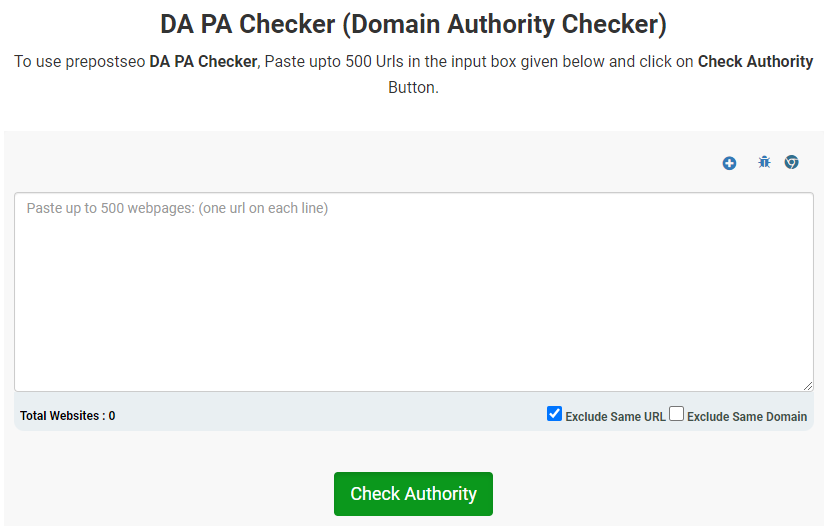Click the 'DA PA Checker' page heading

[x=247, y=24]
